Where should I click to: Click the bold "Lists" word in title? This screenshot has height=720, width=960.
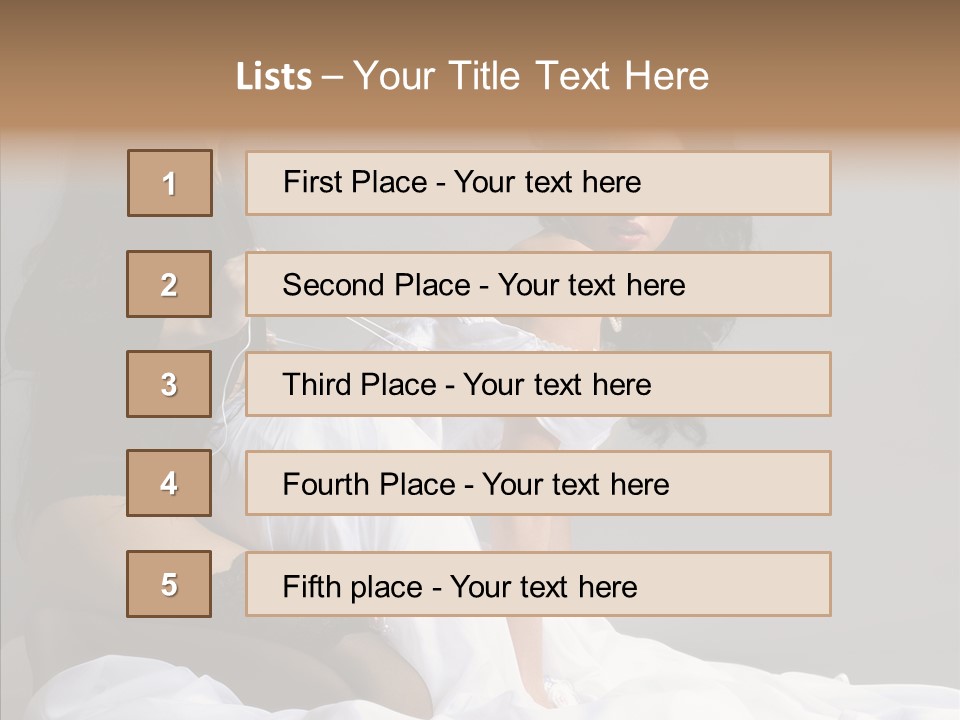(273, 76)
